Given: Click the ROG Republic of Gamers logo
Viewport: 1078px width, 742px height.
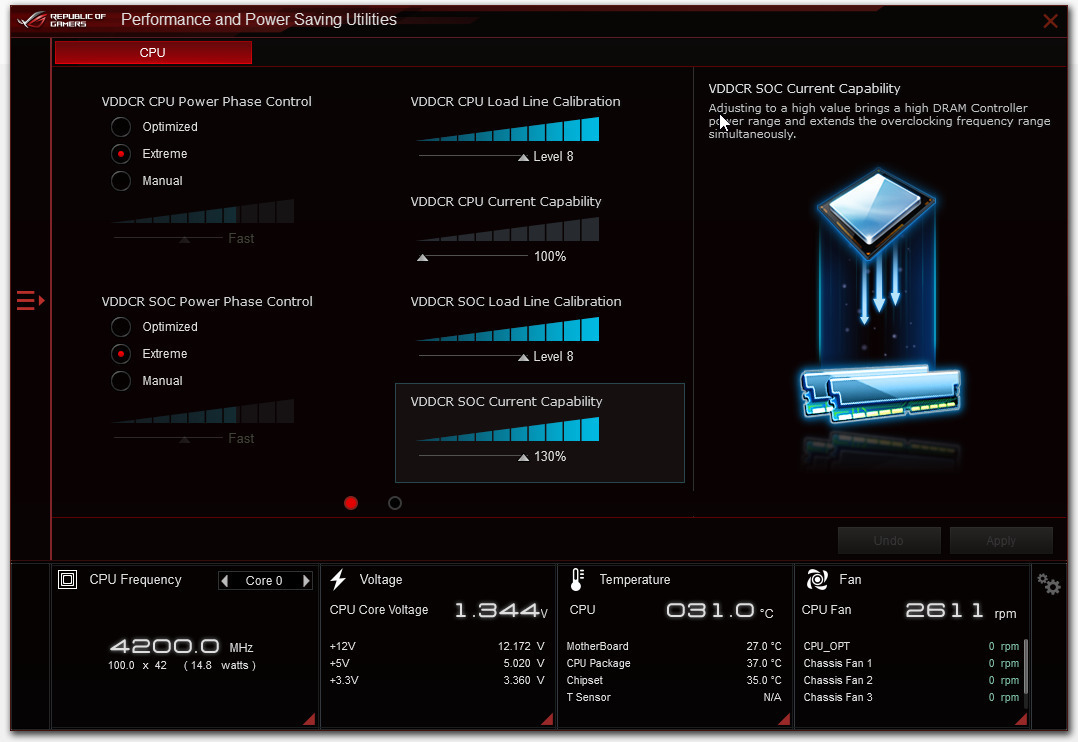Looking at the screenshot, I should (x=62, y=19).
